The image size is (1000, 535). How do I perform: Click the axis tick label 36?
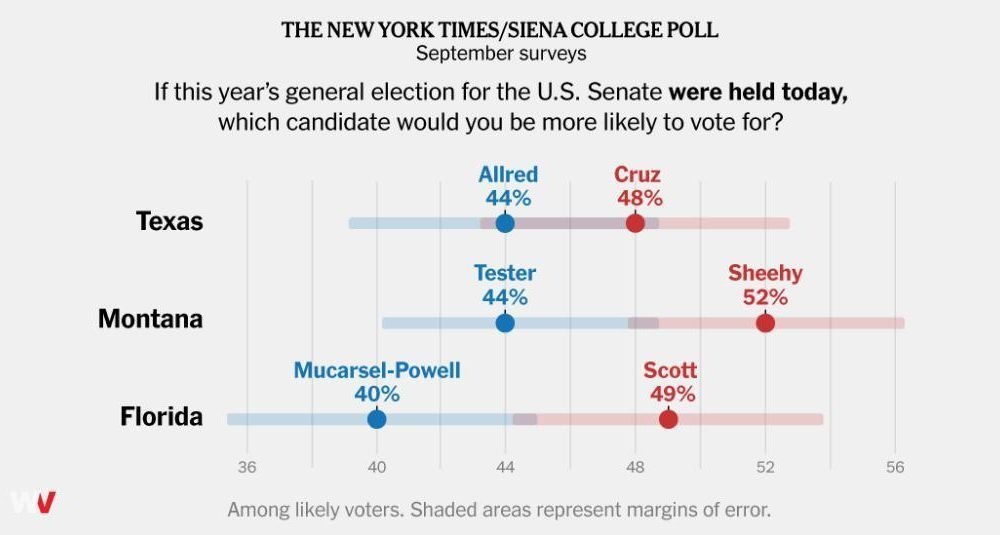tap(247, 467)
